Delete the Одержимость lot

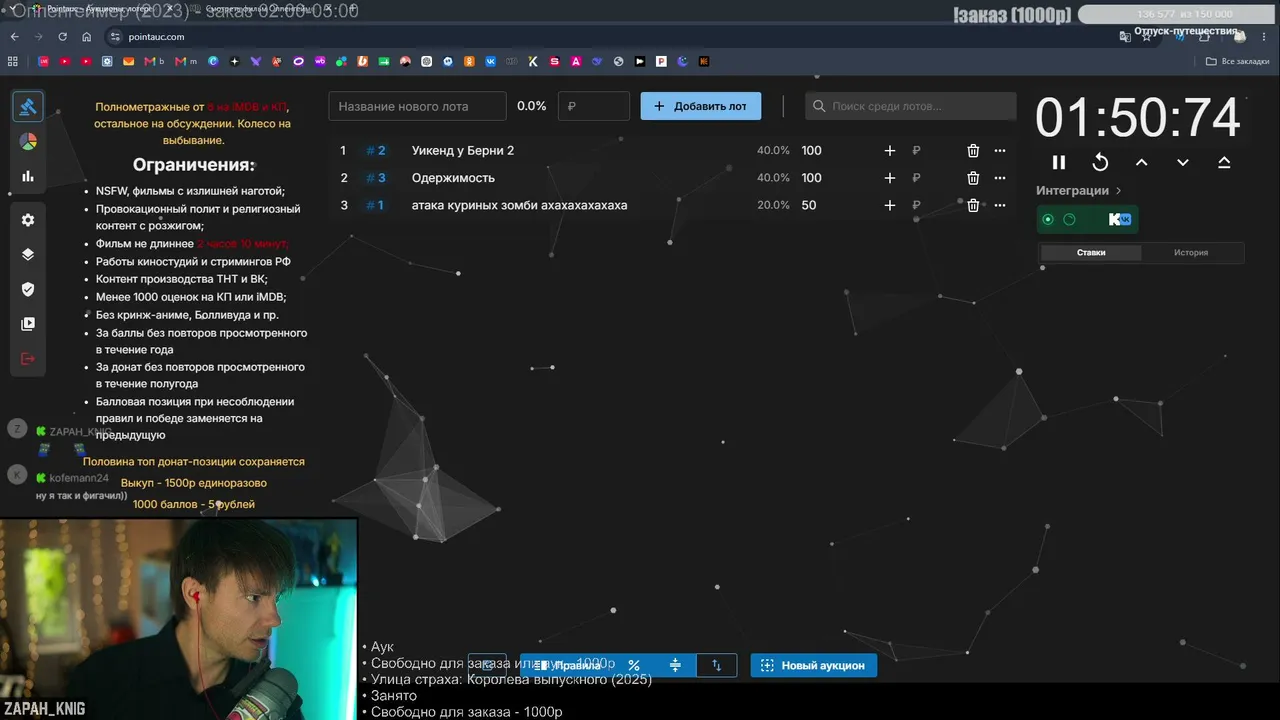973,178
